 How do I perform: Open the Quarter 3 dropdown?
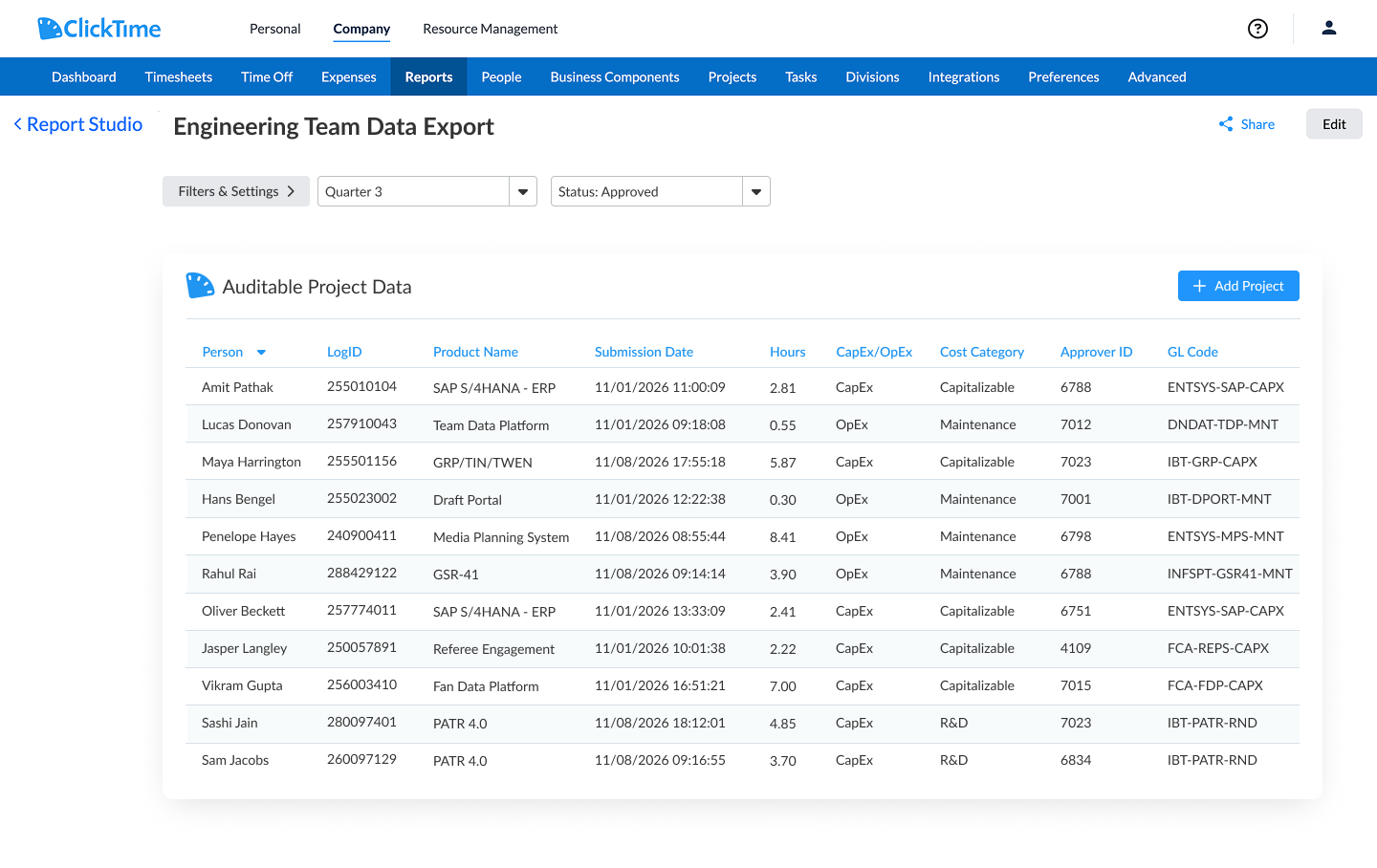[x=522, y=191]
